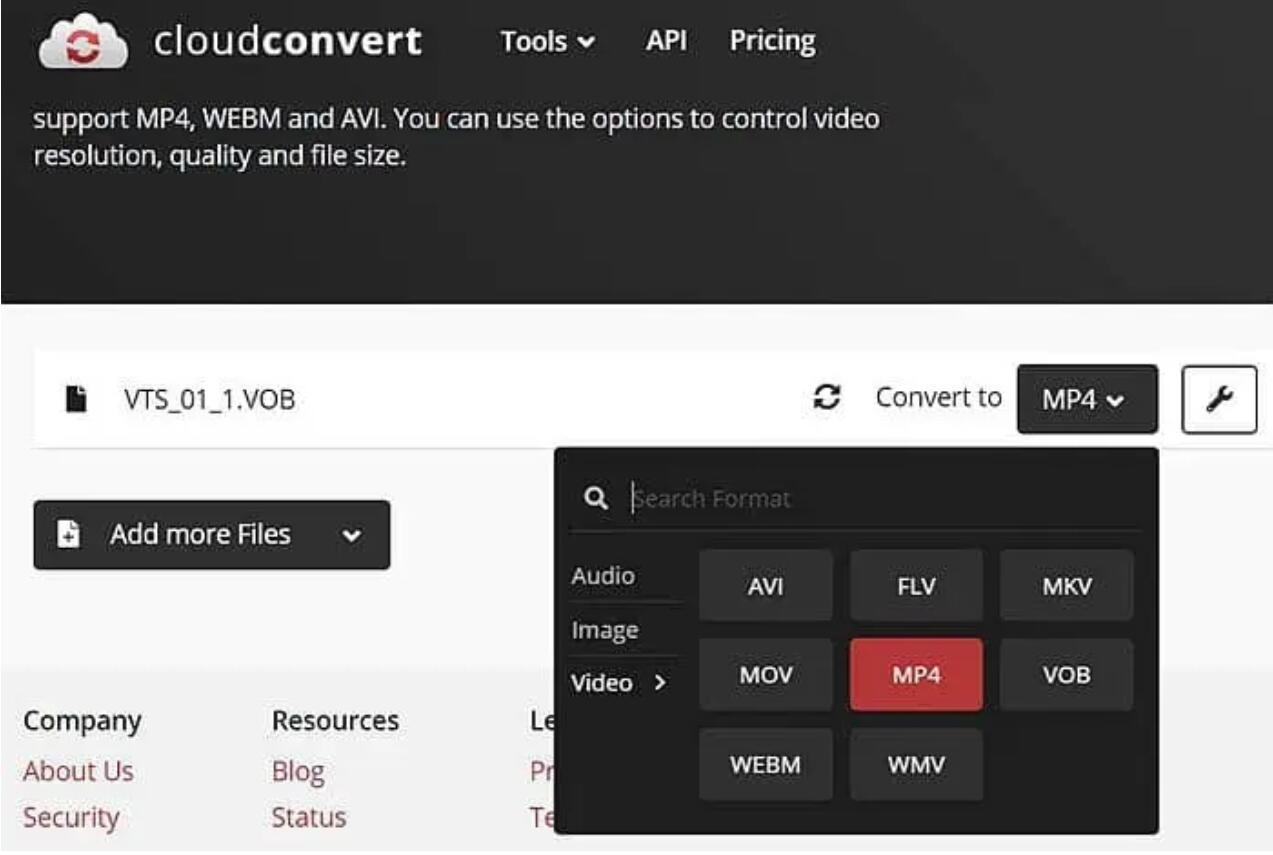Choose the FLV output format
The width and height of the screenshot is (1273, 855).
(x=917, y=586)
